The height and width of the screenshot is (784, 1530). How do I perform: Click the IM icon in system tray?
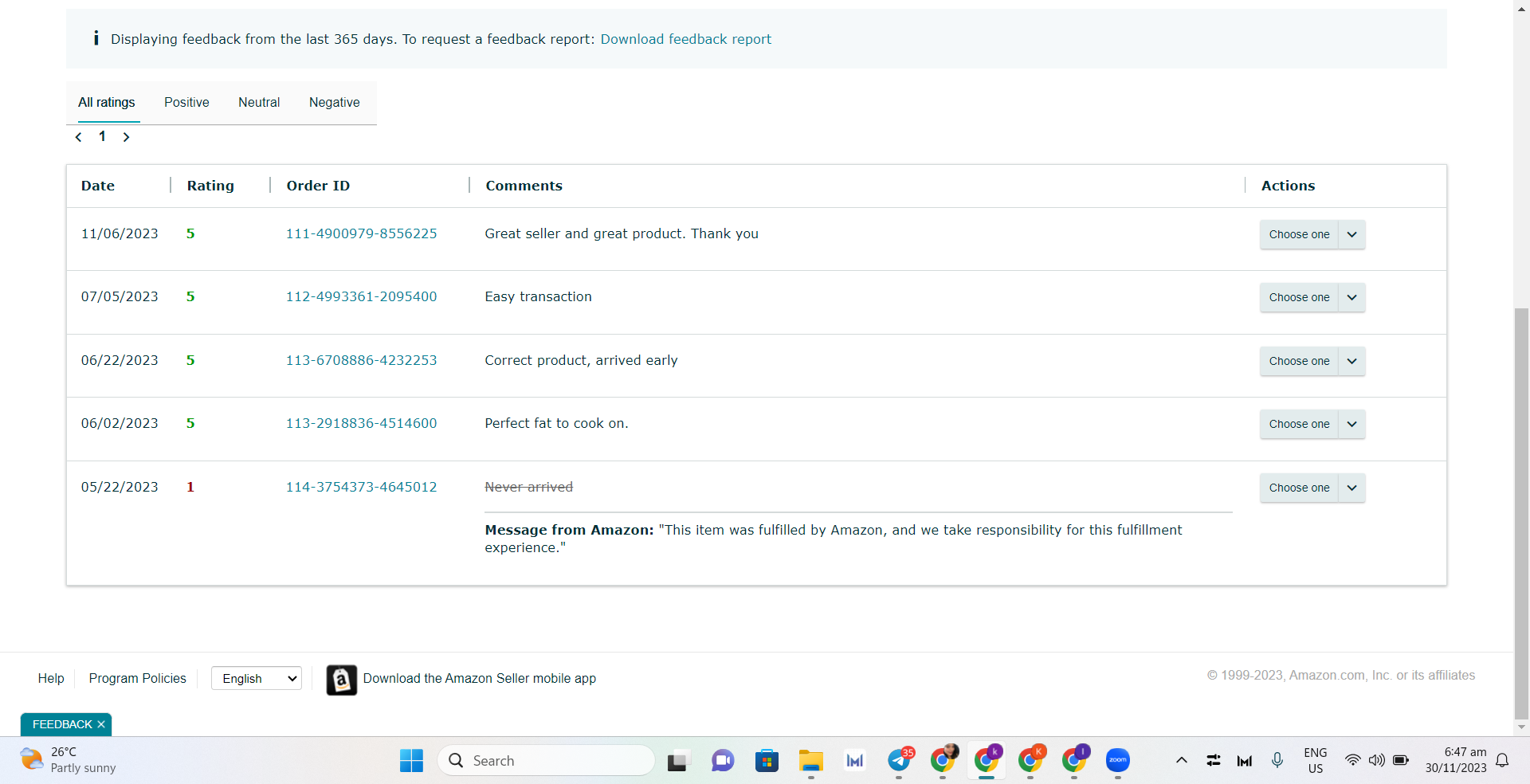click(x=1245, y=761)
